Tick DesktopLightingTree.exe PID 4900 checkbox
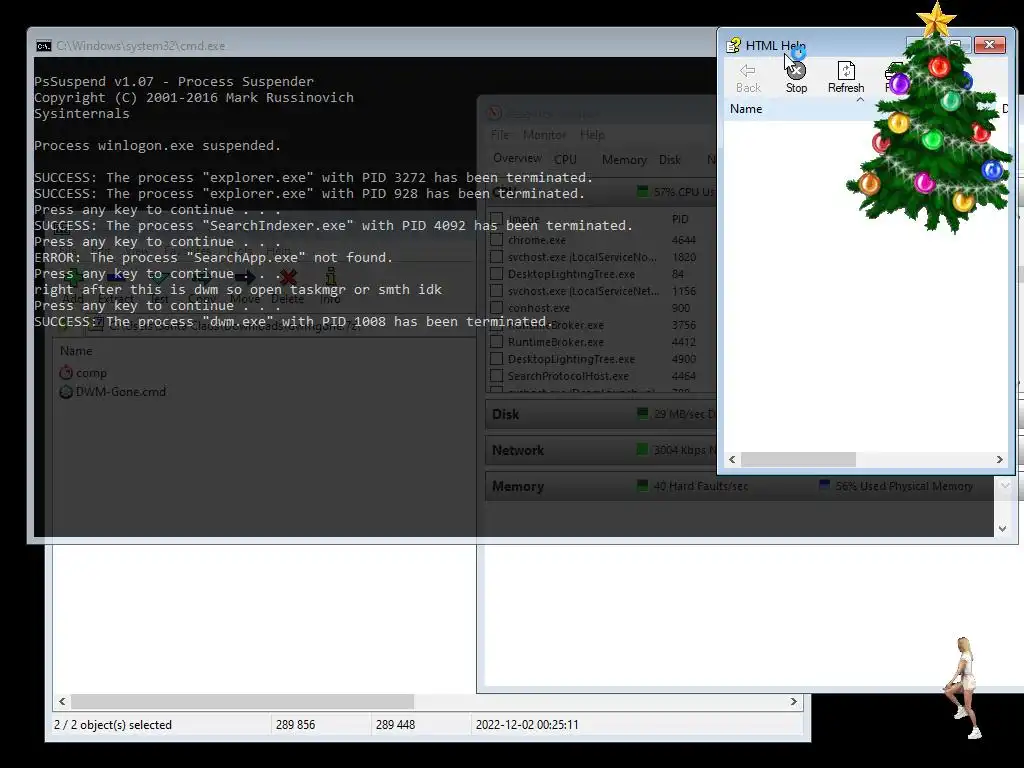 click(496, 359)
